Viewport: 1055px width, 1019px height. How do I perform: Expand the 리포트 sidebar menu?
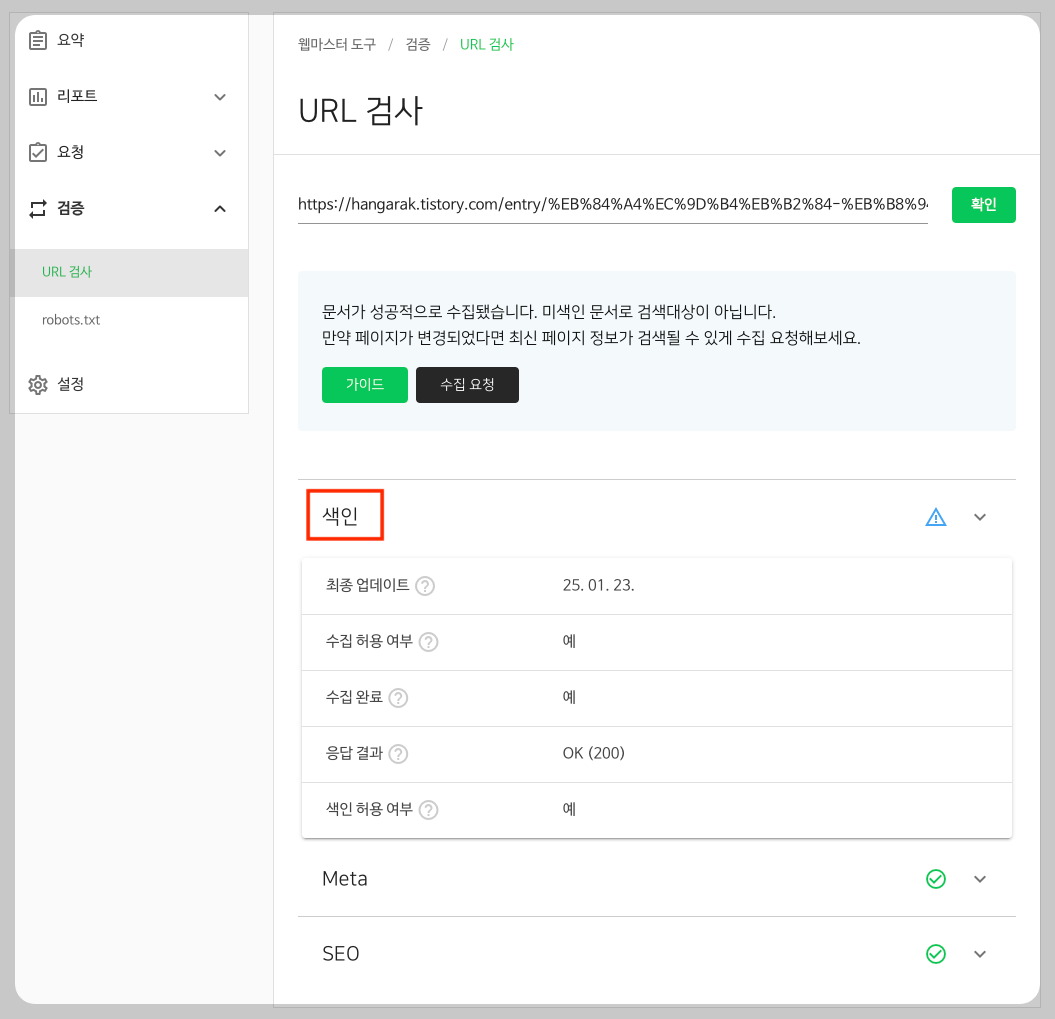click(219, 96)
